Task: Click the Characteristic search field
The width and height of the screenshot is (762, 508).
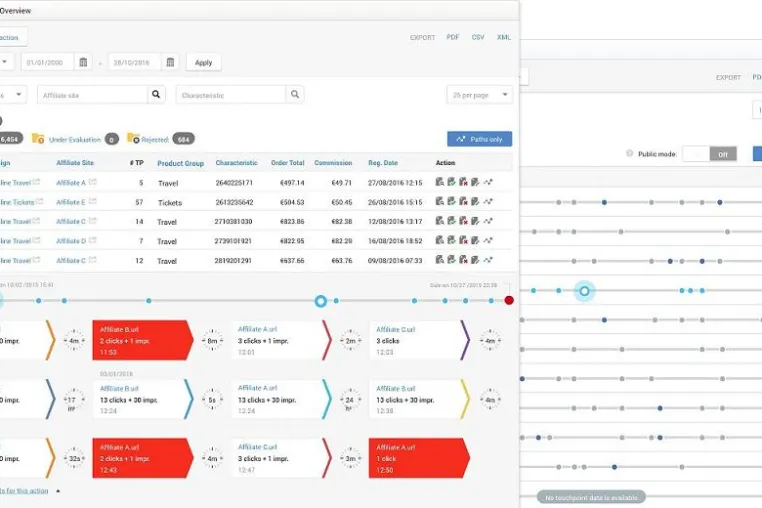Action: 231,95
